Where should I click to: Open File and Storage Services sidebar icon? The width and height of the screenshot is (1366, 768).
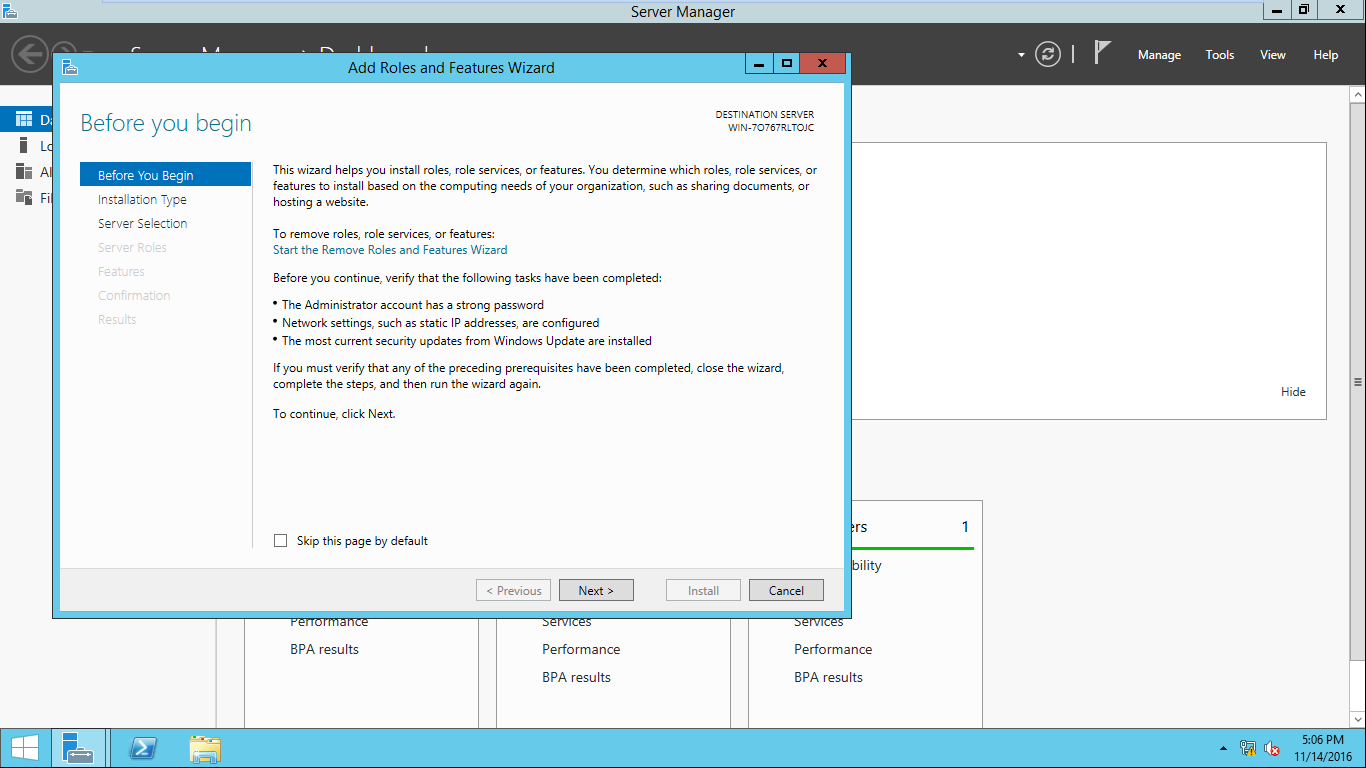coord(25,197)
